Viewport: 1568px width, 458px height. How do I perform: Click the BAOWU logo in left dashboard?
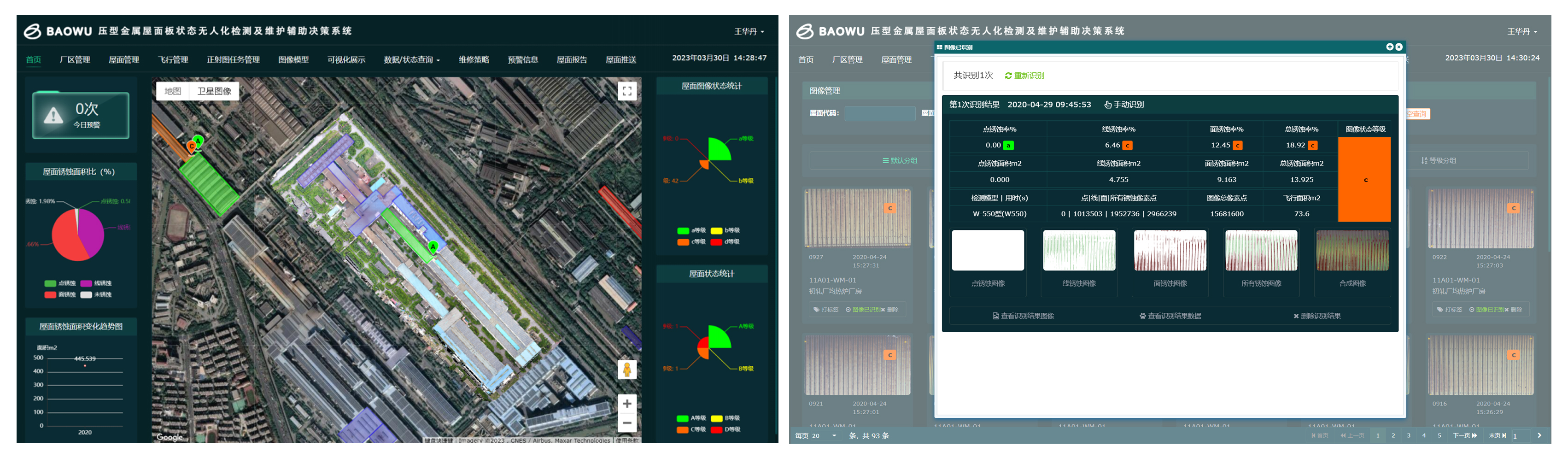click(x=58, y=31)
